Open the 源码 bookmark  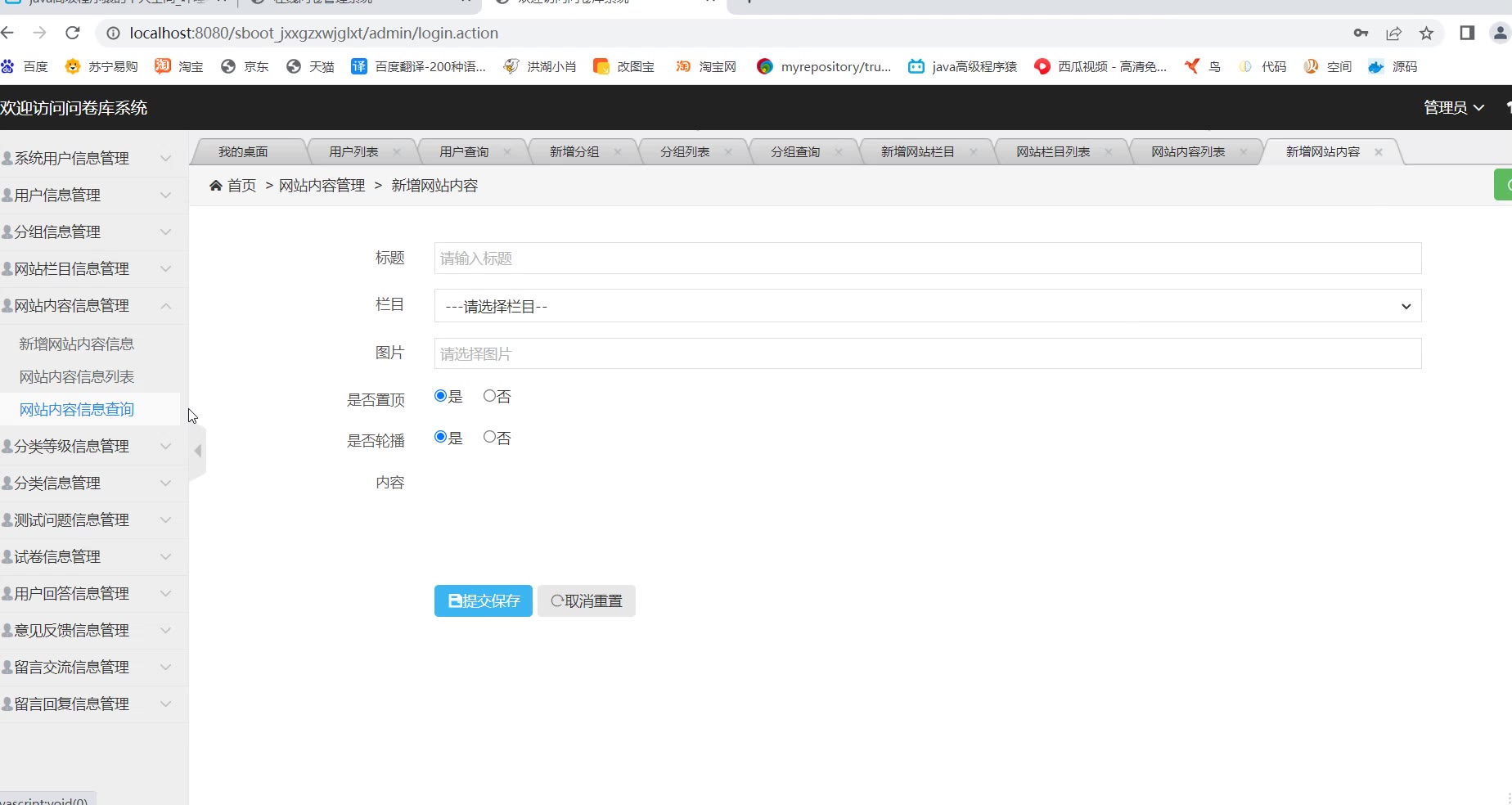pyautogui.click(x=1393, y=66)
